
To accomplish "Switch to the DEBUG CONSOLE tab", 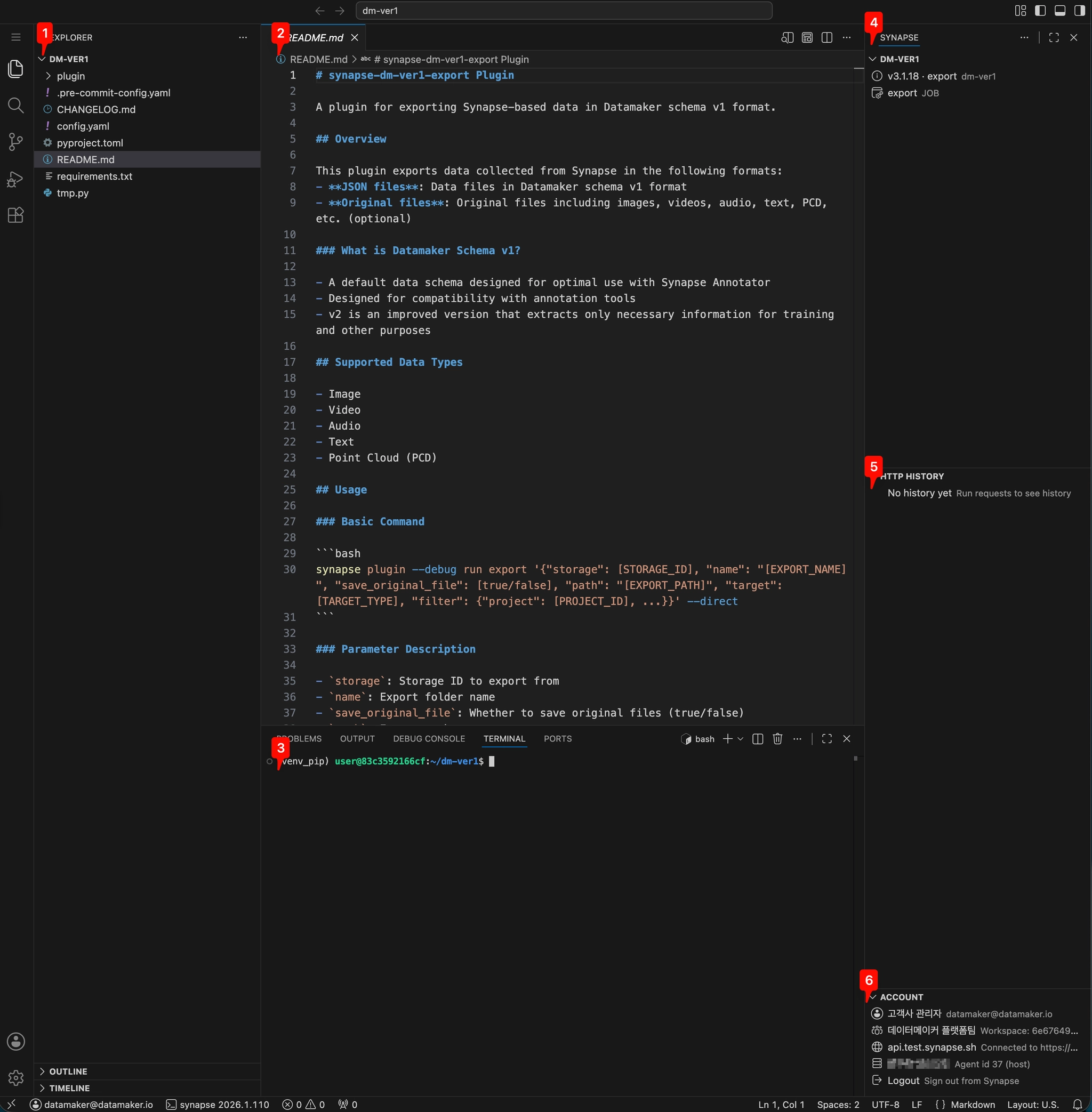I will click(429, 739).
